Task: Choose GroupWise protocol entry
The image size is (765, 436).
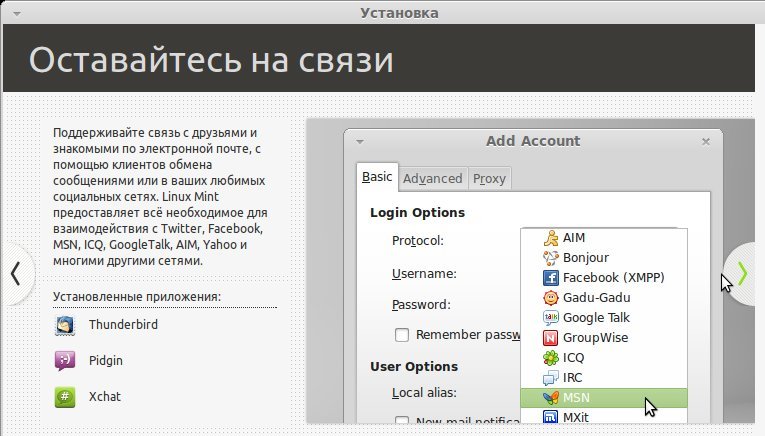Action: click(x=604, y=338)
